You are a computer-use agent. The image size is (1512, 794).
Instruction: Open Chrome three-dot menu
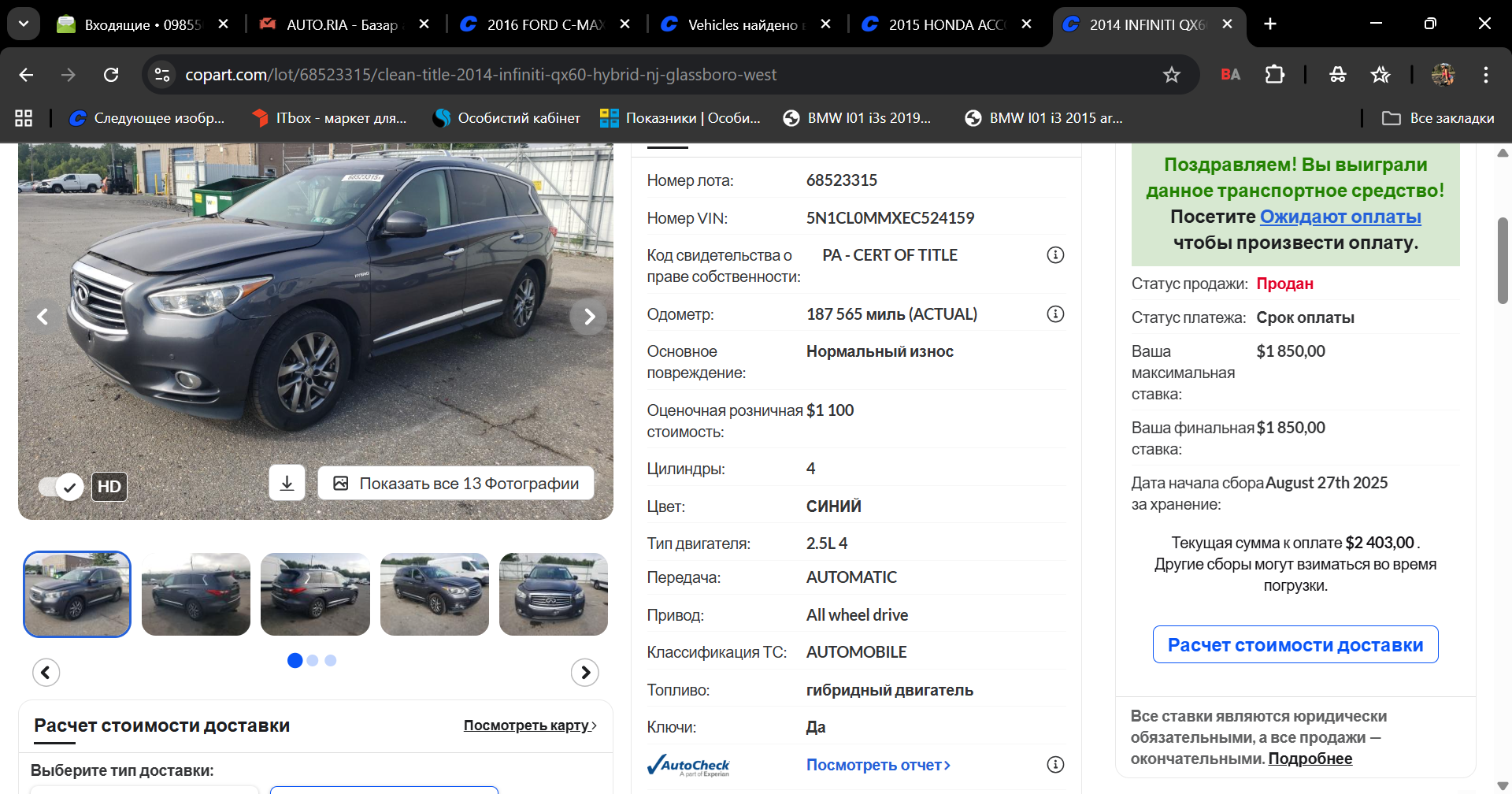click(x=1485, y=75)
